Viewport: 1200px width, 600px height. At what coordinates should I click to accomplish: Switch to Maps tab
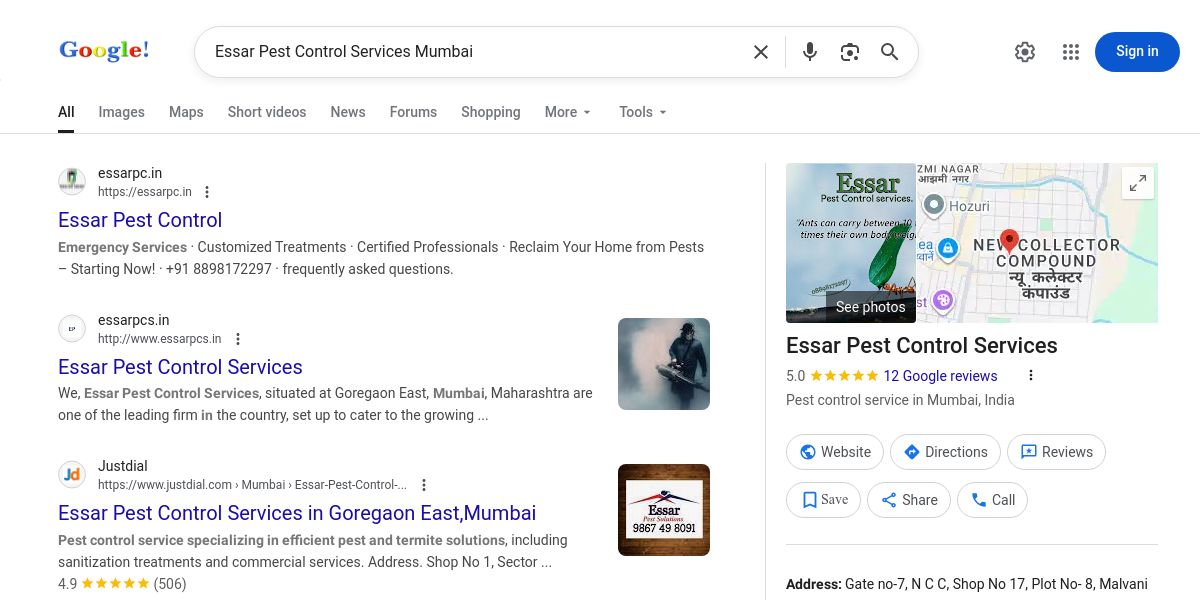[186, 112]
